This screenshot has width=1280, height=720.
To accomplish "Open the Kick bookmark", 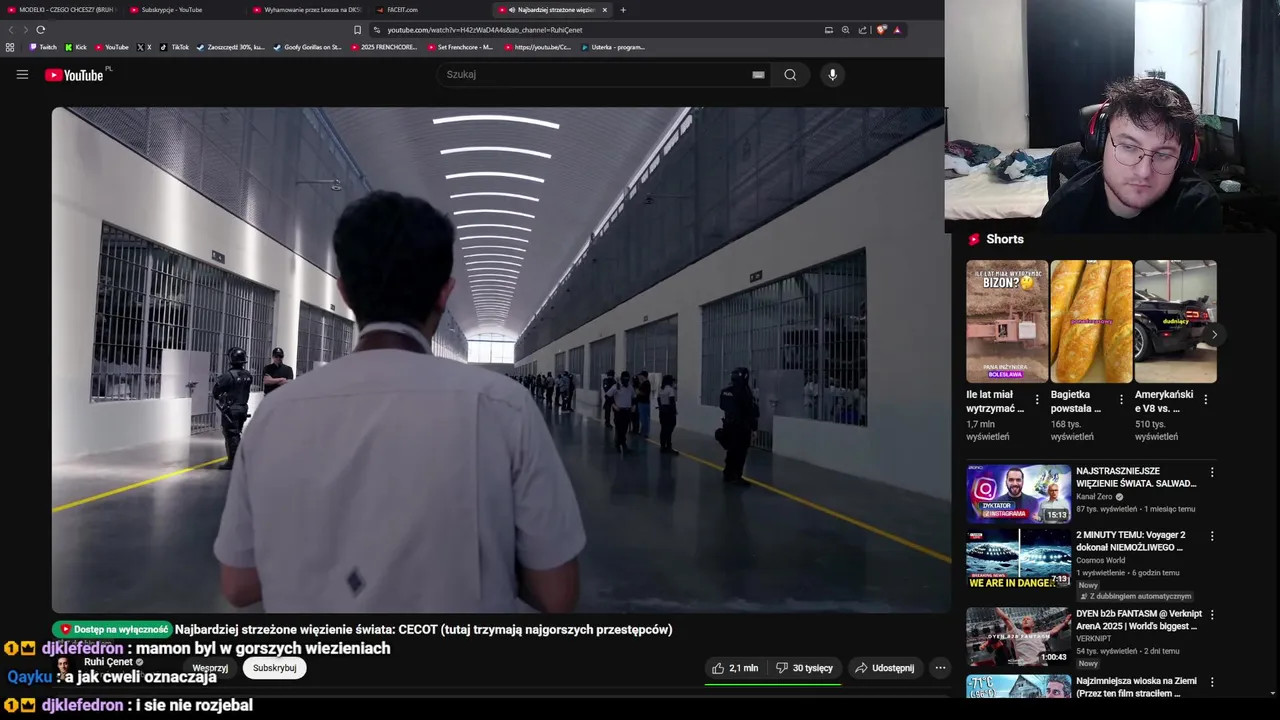I will [x=76, y=47].
